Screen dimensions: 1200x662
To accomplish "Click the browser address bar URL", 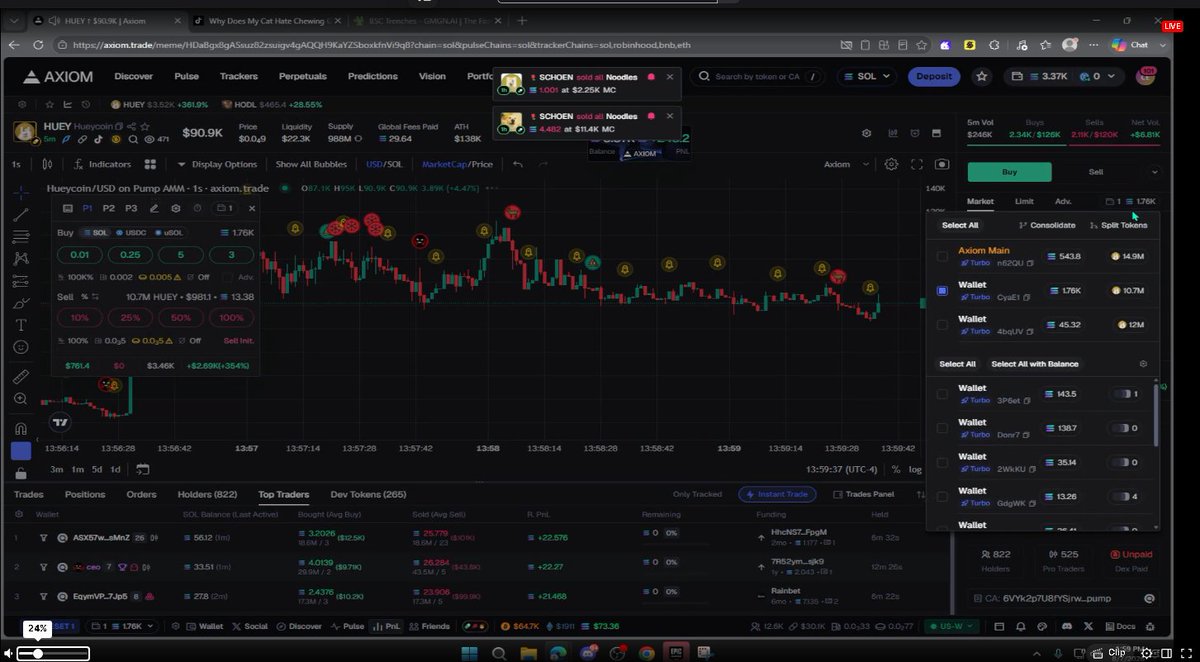I will click(x=380, y=45).
